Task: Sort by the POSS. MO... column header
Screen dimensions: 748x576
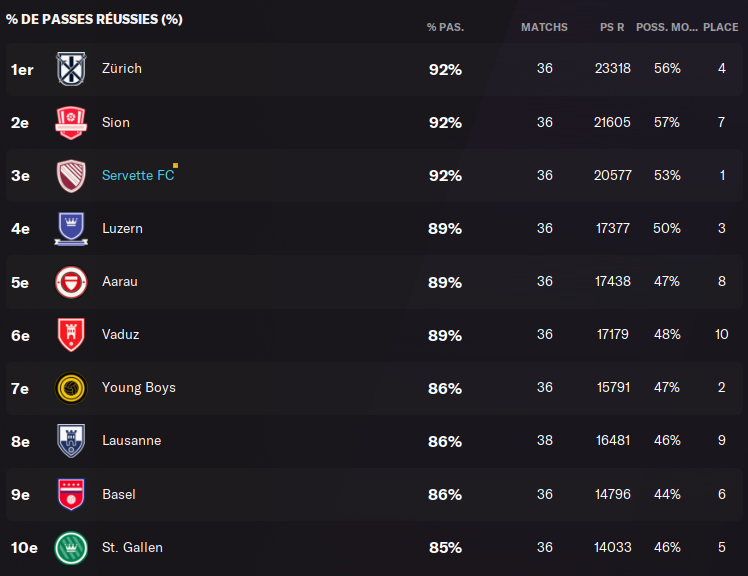Action: tap(666, 27)
